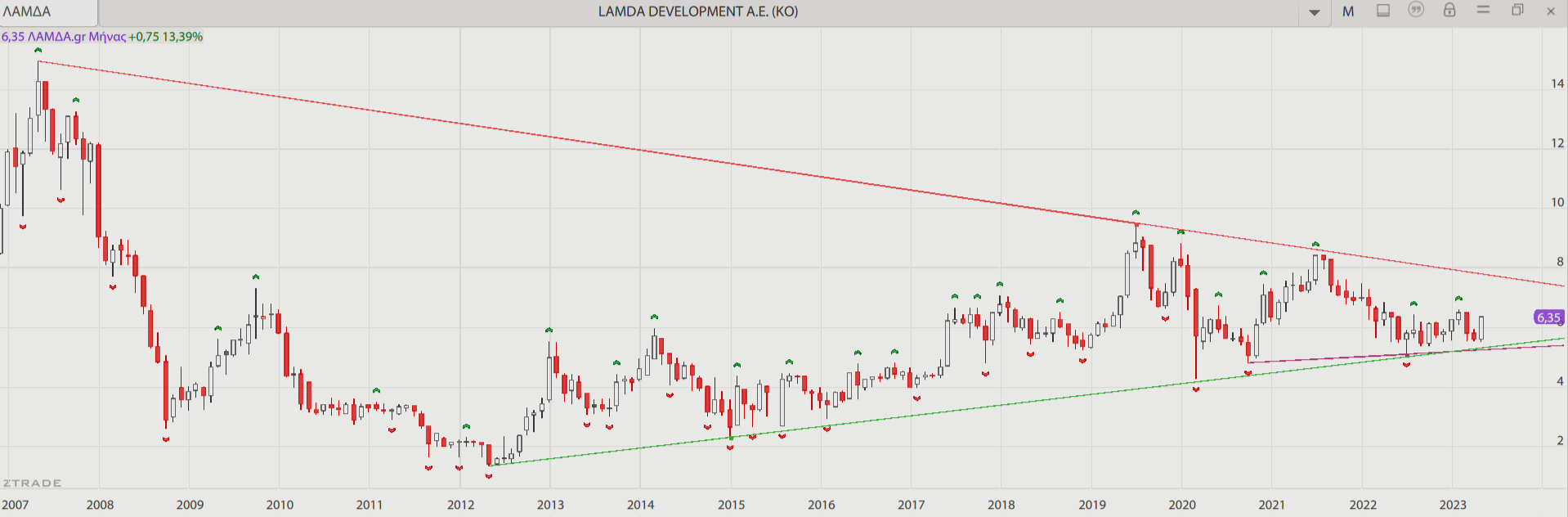Select the purple 6,35 current price tag
The width and height of the screenshot is (1568, 517).
tap(1548, 317)
